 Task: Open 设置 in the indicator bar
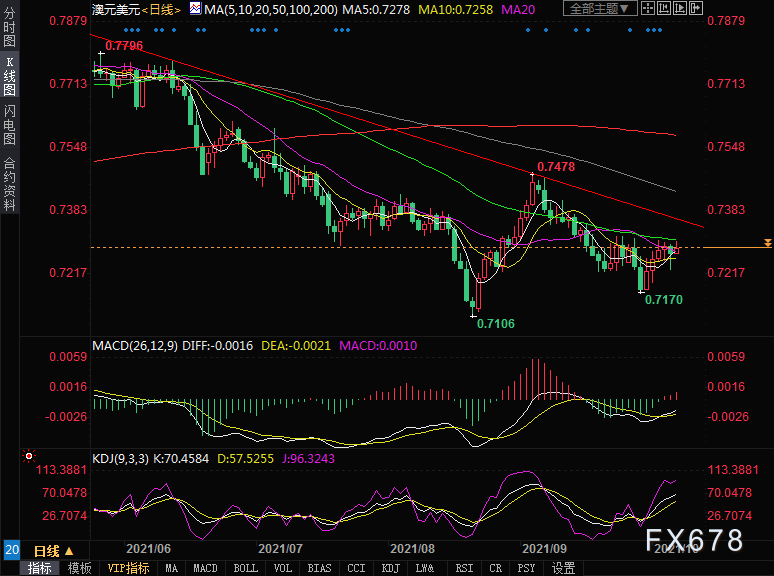564,568
